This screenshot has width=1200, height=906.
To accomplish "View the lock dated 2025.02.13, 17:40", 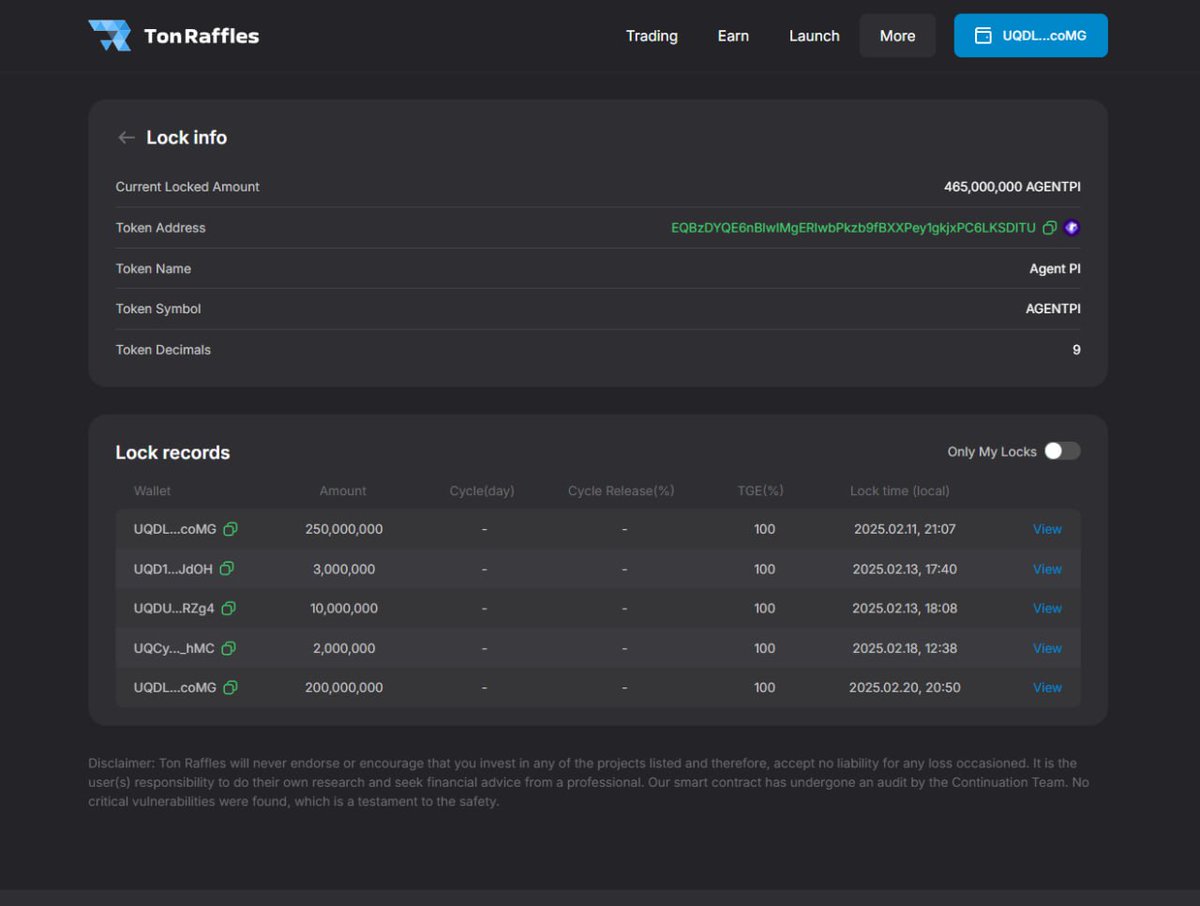I will pyautogui.click(x=1047, y=569).
